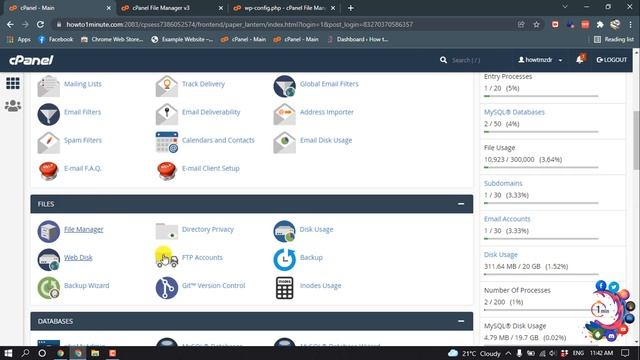
Task: Open File Explorer from the taskbar
Action: click(95, 353)
